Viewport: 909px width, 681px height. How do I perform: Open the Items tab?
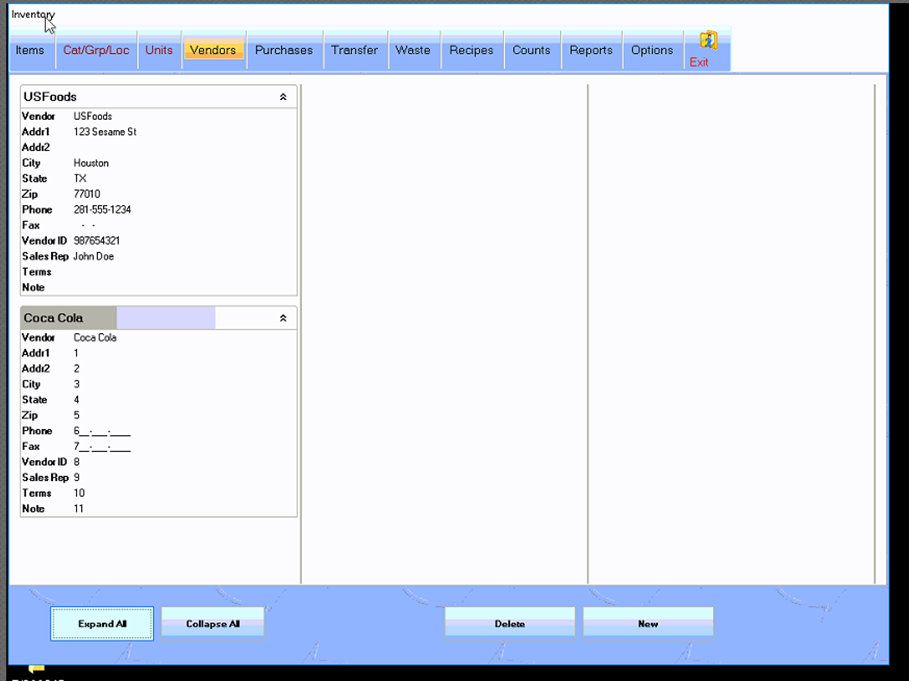30,50
